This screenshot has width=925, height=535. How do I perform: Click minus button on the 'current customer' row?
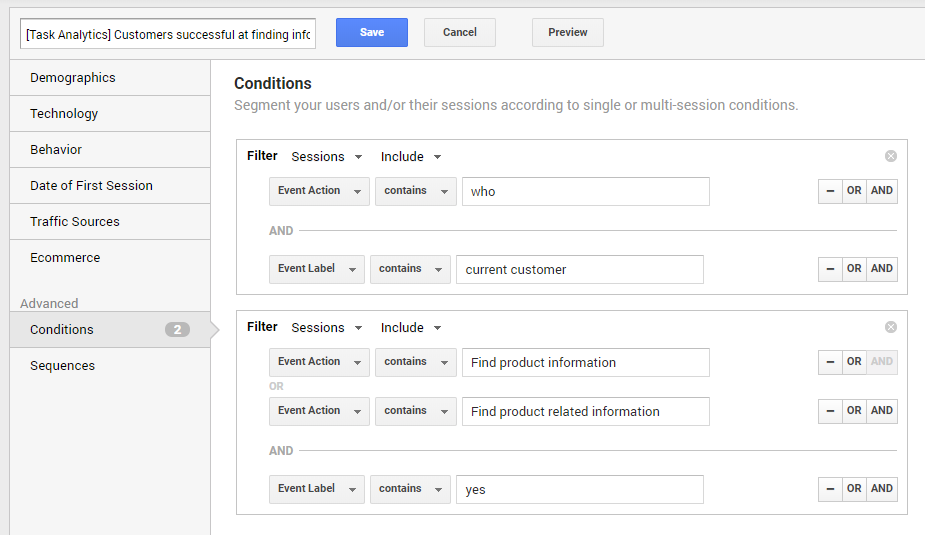point(830,269)
